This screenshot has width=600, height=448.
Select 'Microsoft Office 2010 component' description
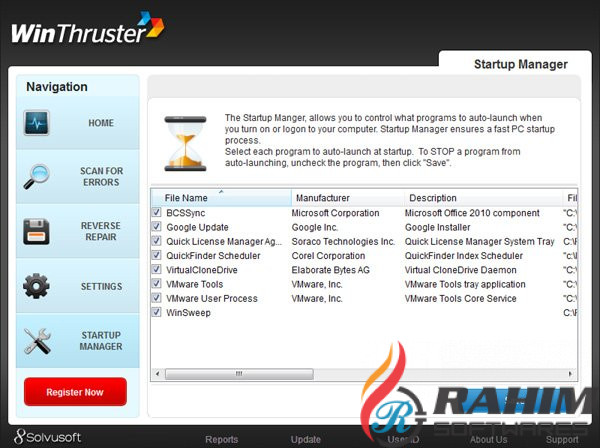(x=472, y=213)
